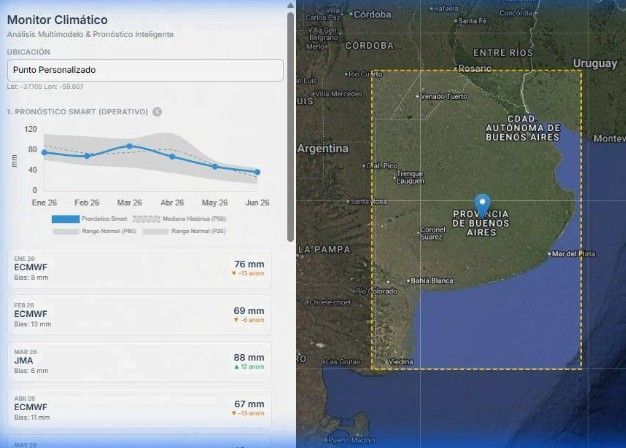Select the Mar 26 peak data point
This screenshot has height=448, width=626.
tap(129, 147)
